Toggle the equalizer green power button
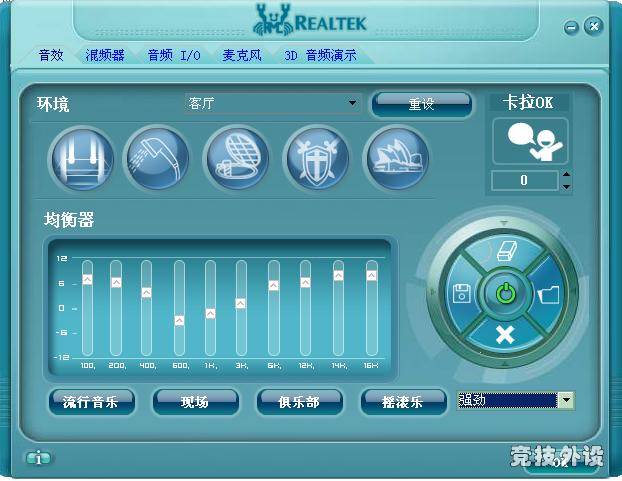 tap(505, 294)
